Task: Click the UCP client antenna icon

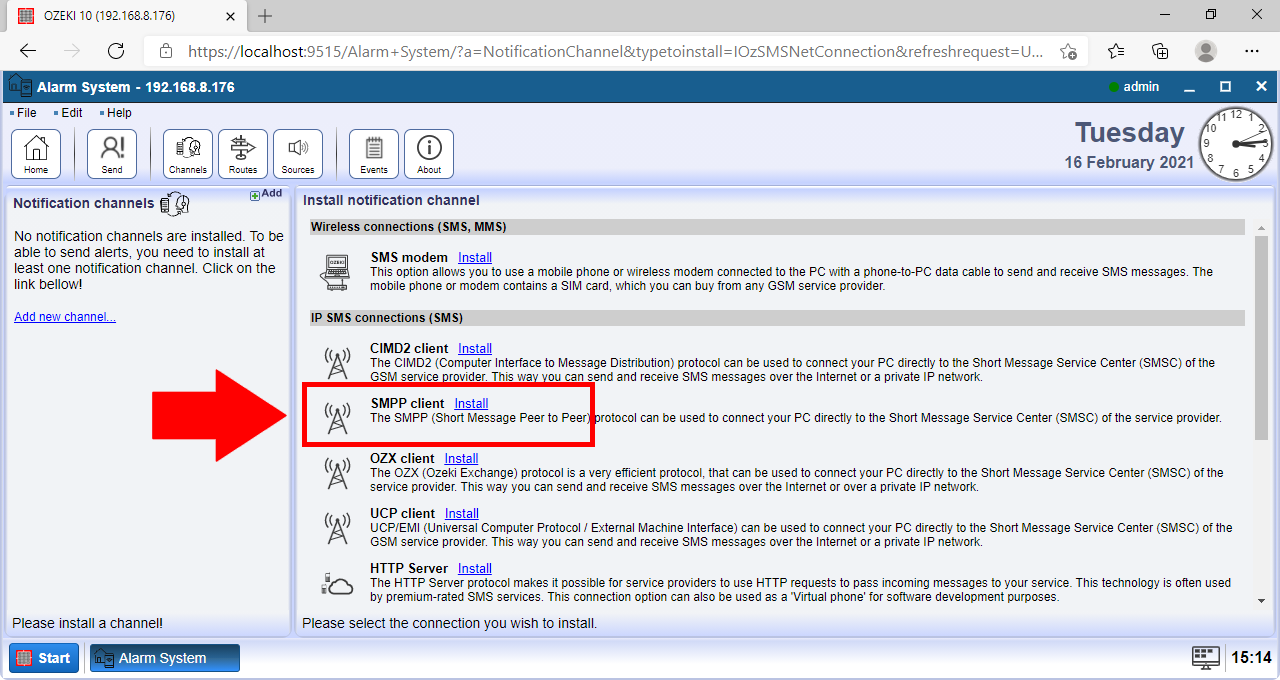Action: 338,527
